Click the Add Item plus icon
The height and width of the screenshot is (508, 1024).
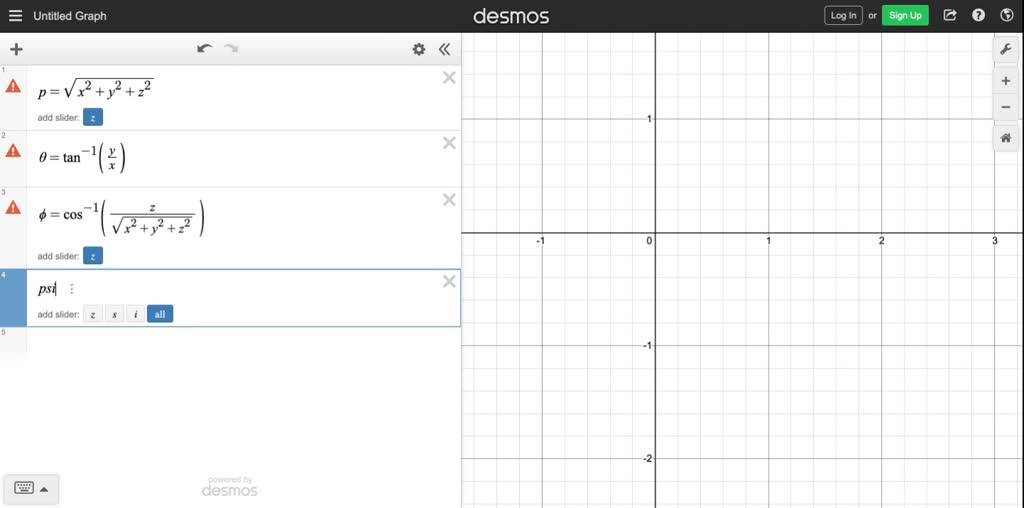pos(16,49)
